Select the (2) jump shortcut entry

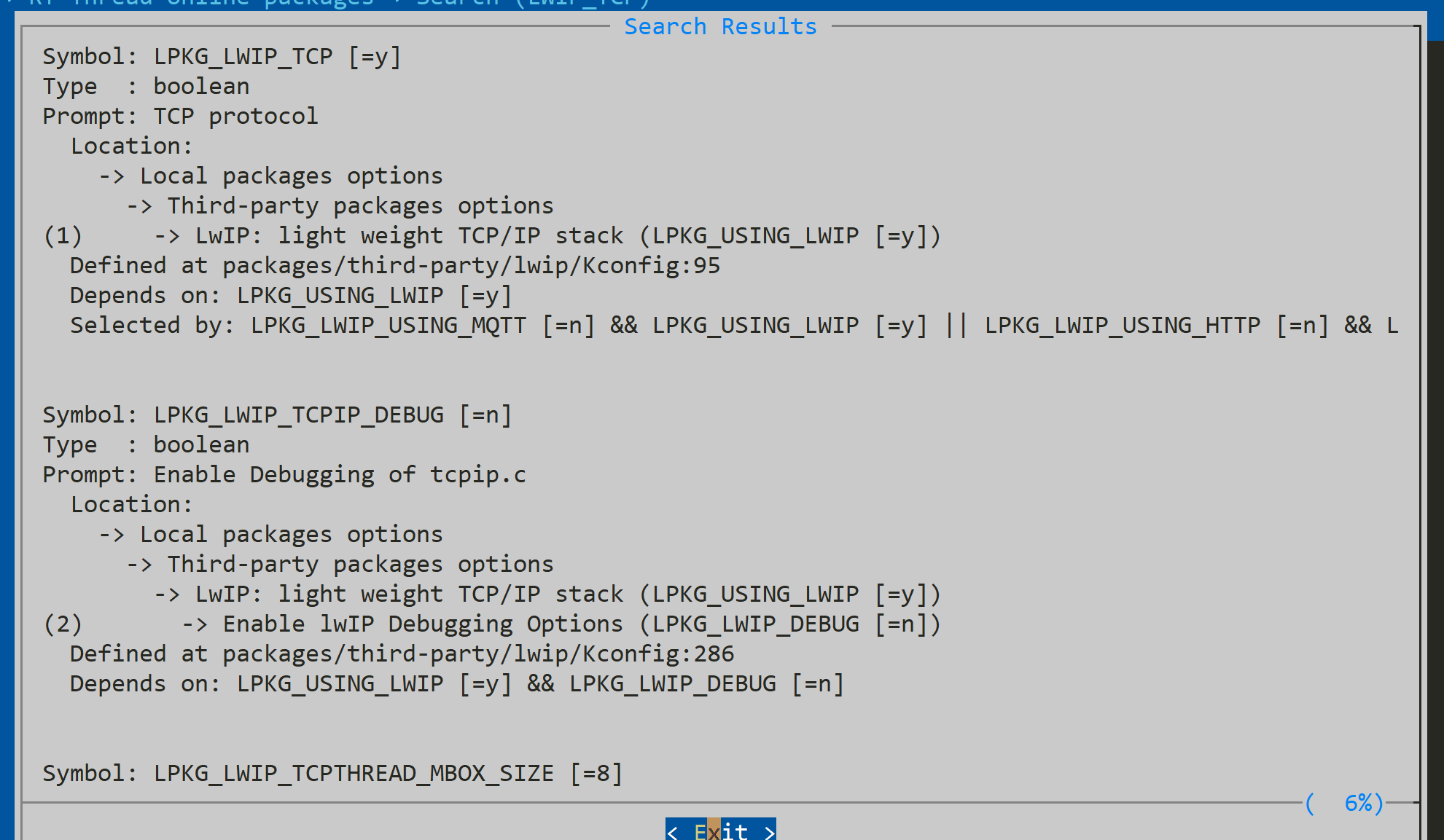tap(63, 624)
